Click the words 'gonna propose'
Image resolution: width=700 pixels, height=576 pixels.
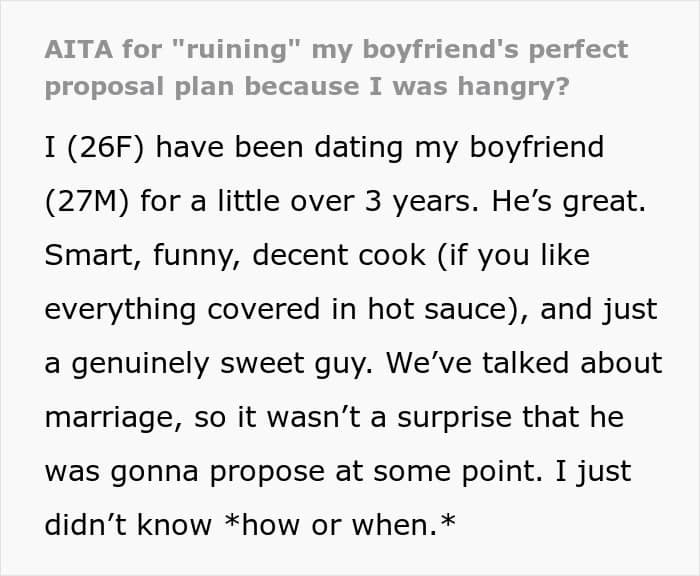pyautogui.click(x=217, y=472)
